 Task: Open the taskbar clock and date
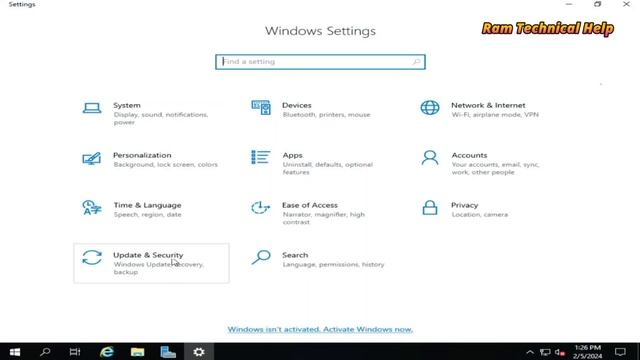[x=588, y=352]
